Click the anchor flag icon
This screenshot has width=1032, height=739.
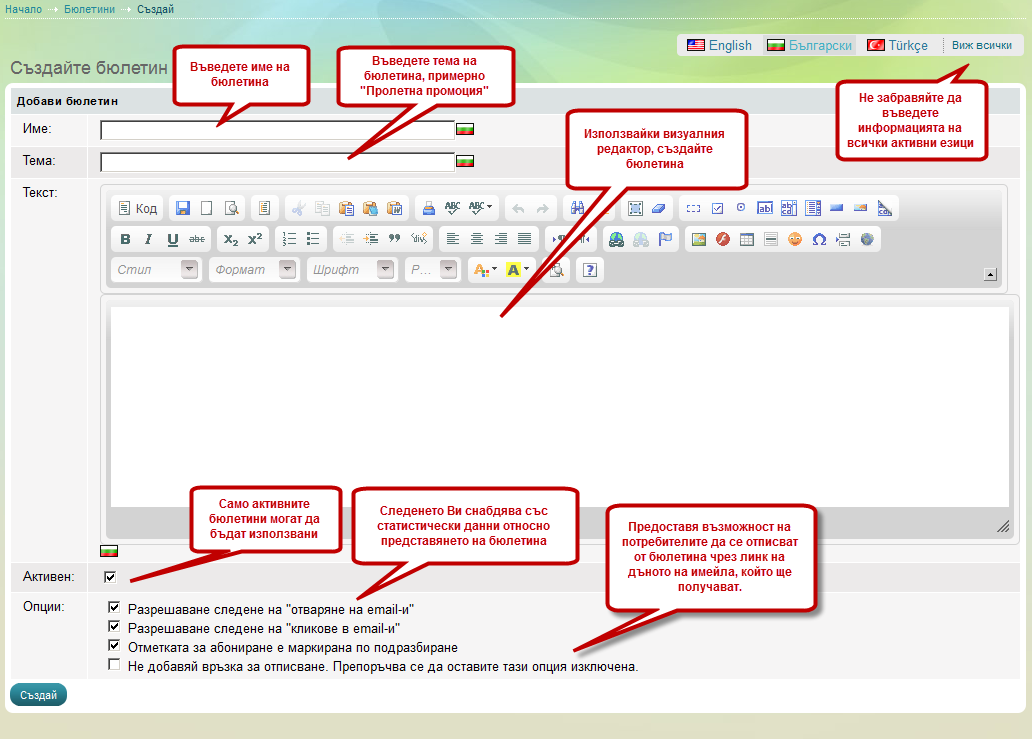pos(664,239)
